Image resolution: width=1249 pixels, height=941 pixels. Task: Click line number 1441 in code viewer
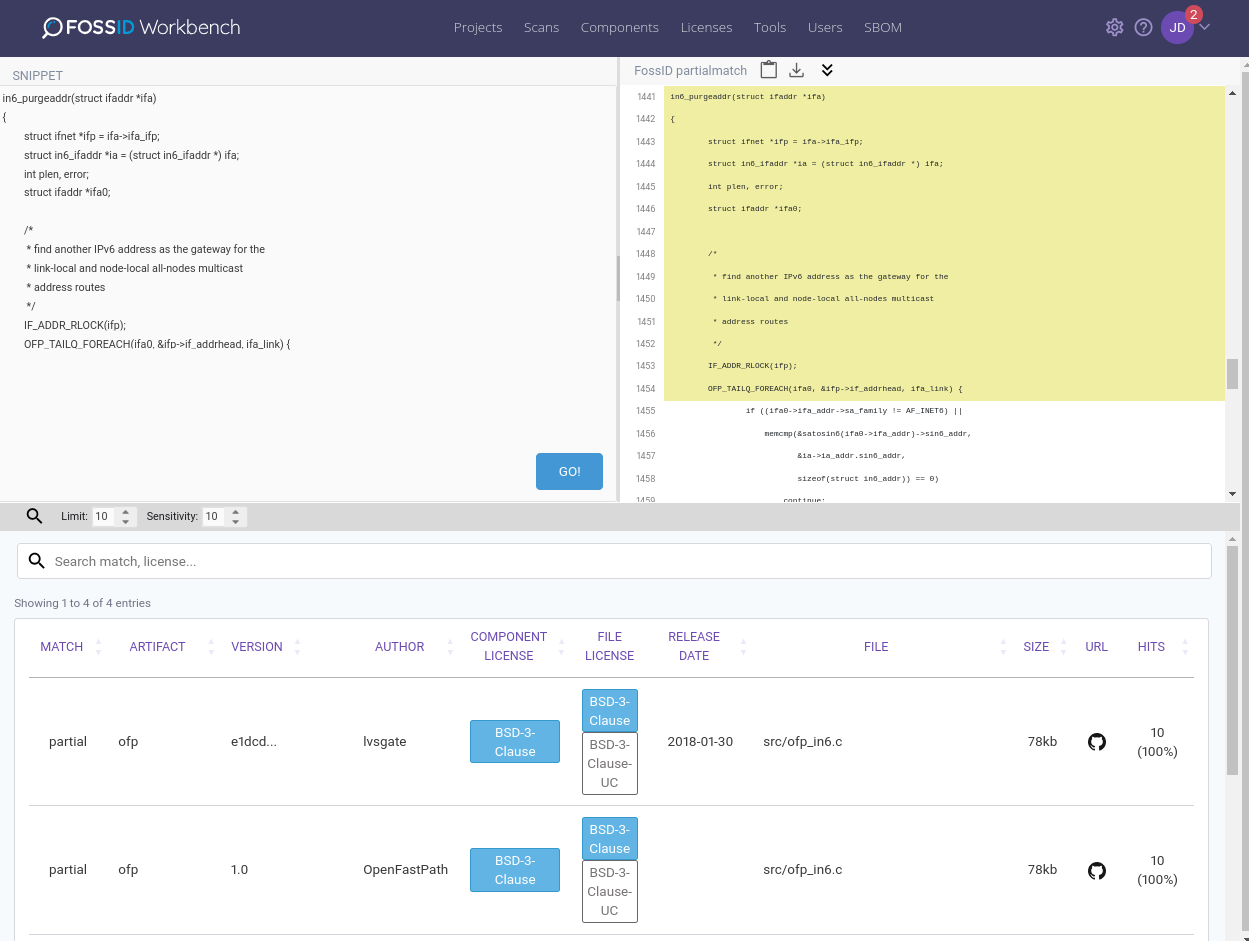(x=645, y=97)
